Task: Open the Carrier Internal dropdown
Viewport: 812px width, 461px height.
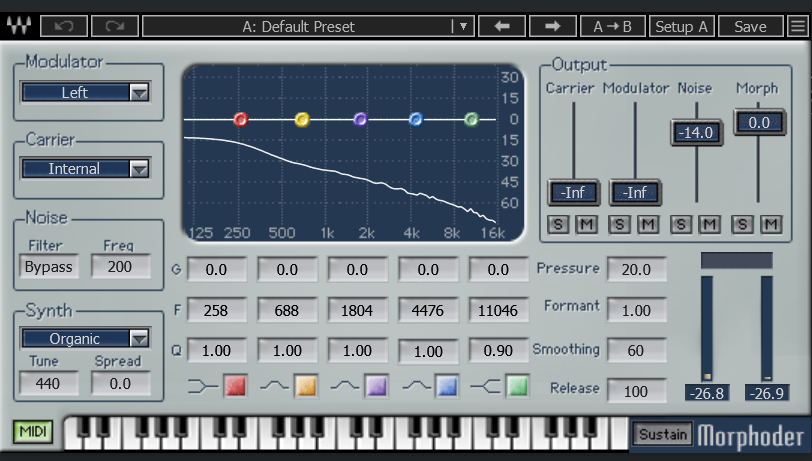Action: 85,169
